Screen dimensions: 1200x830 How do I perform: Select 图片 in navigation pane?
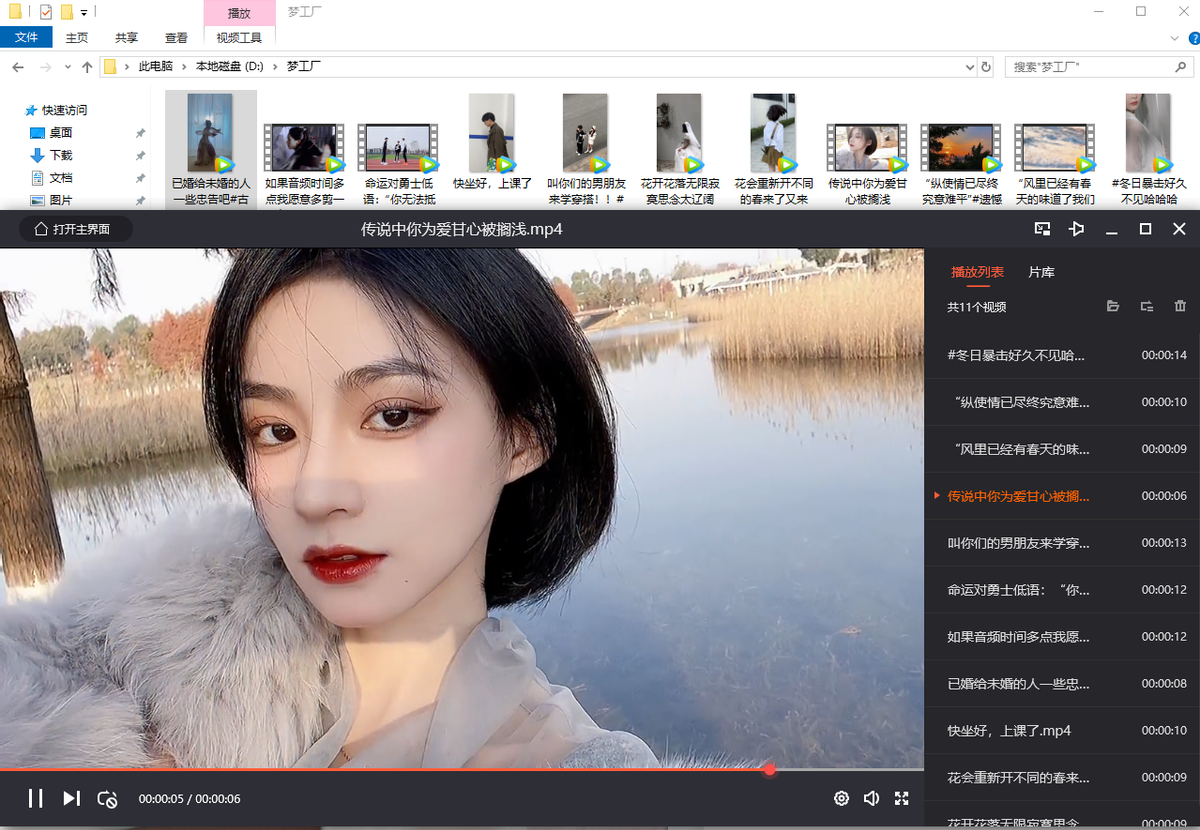tap(60, 201)
